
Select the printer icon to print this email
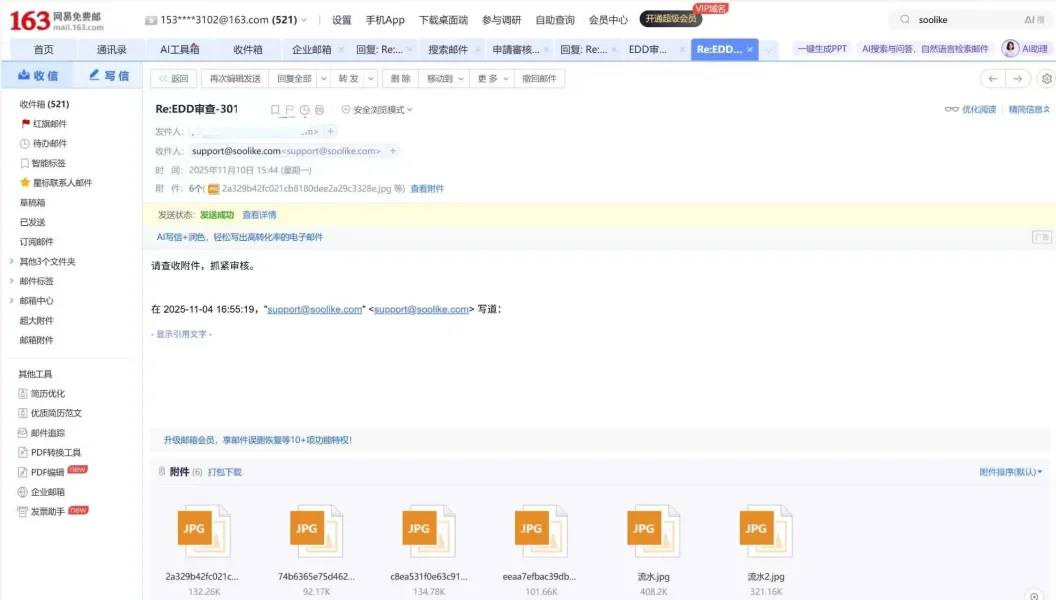[318, 109]
